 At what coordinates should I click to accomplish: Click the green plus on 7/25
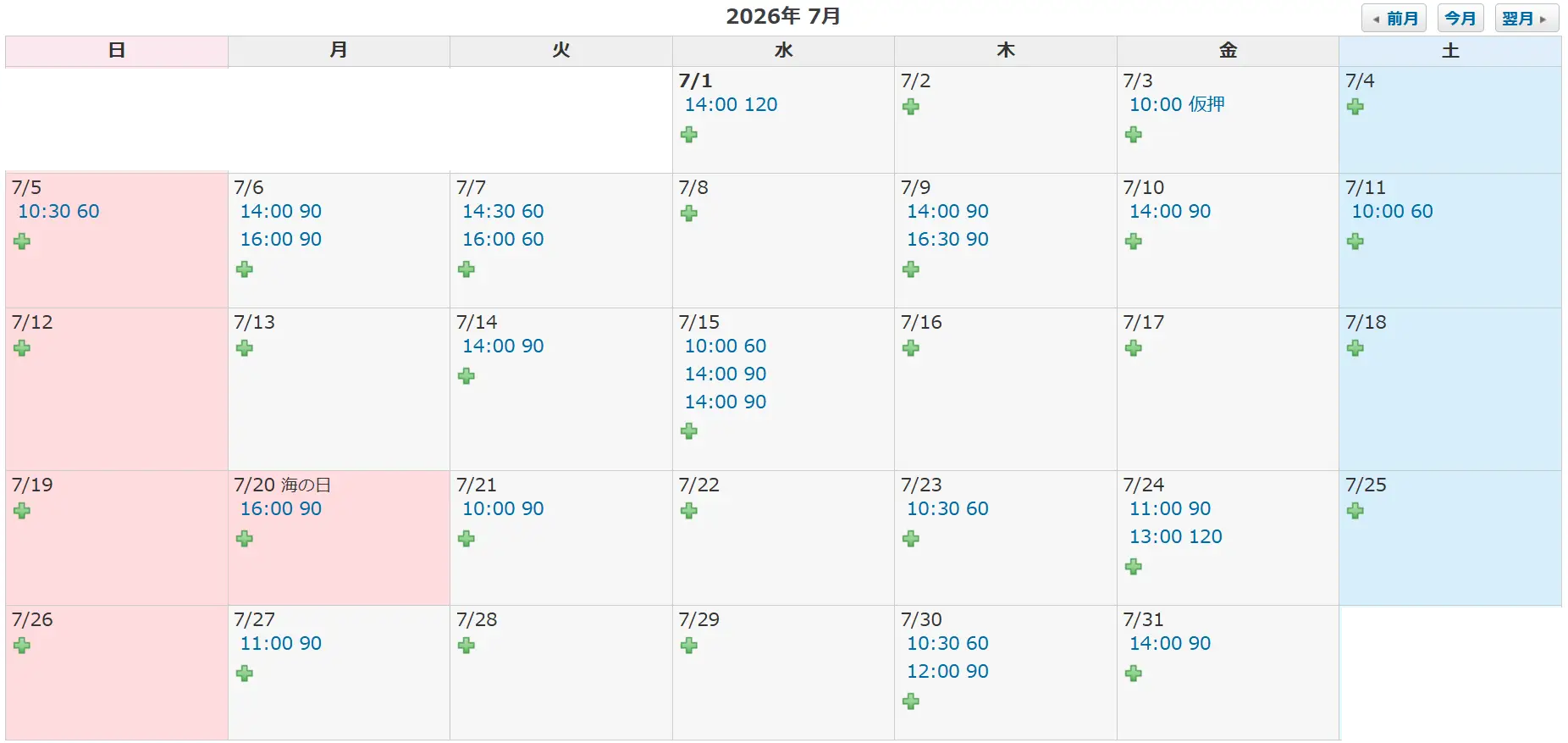click(1355, 511)
